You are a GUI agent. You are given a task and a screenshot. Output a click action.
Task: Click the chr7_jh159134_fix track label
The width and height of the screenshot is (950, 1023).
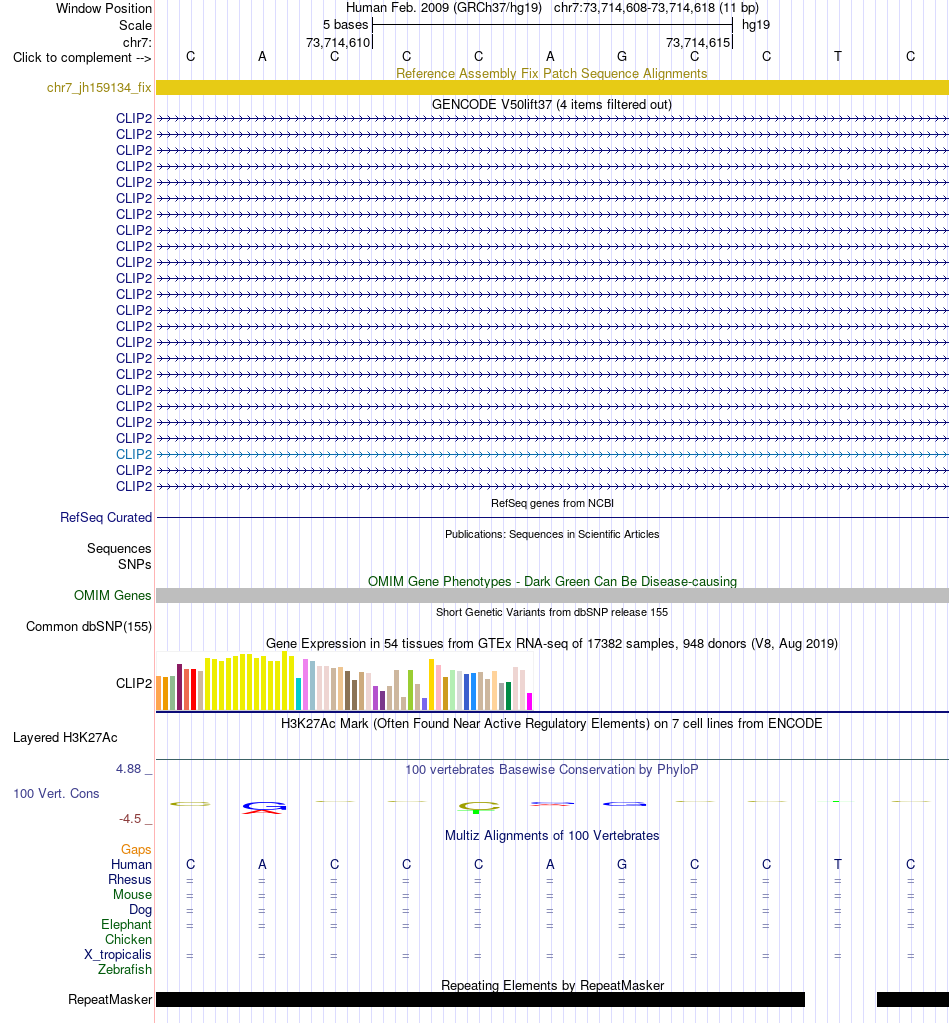click(x=99, y=87)
